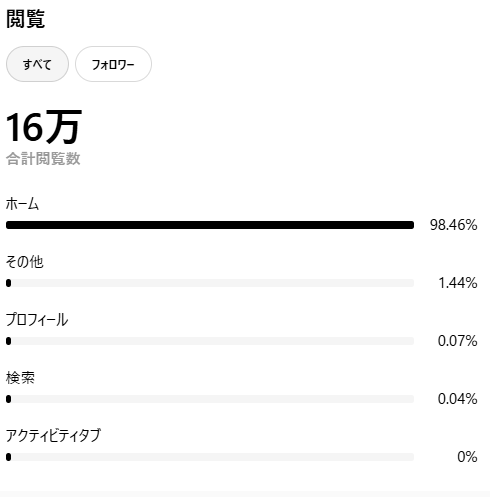Screen dimensions: 490x499
Task: Click the その他 progress bar
Action: pyautogui.click(x=210, y=283)
